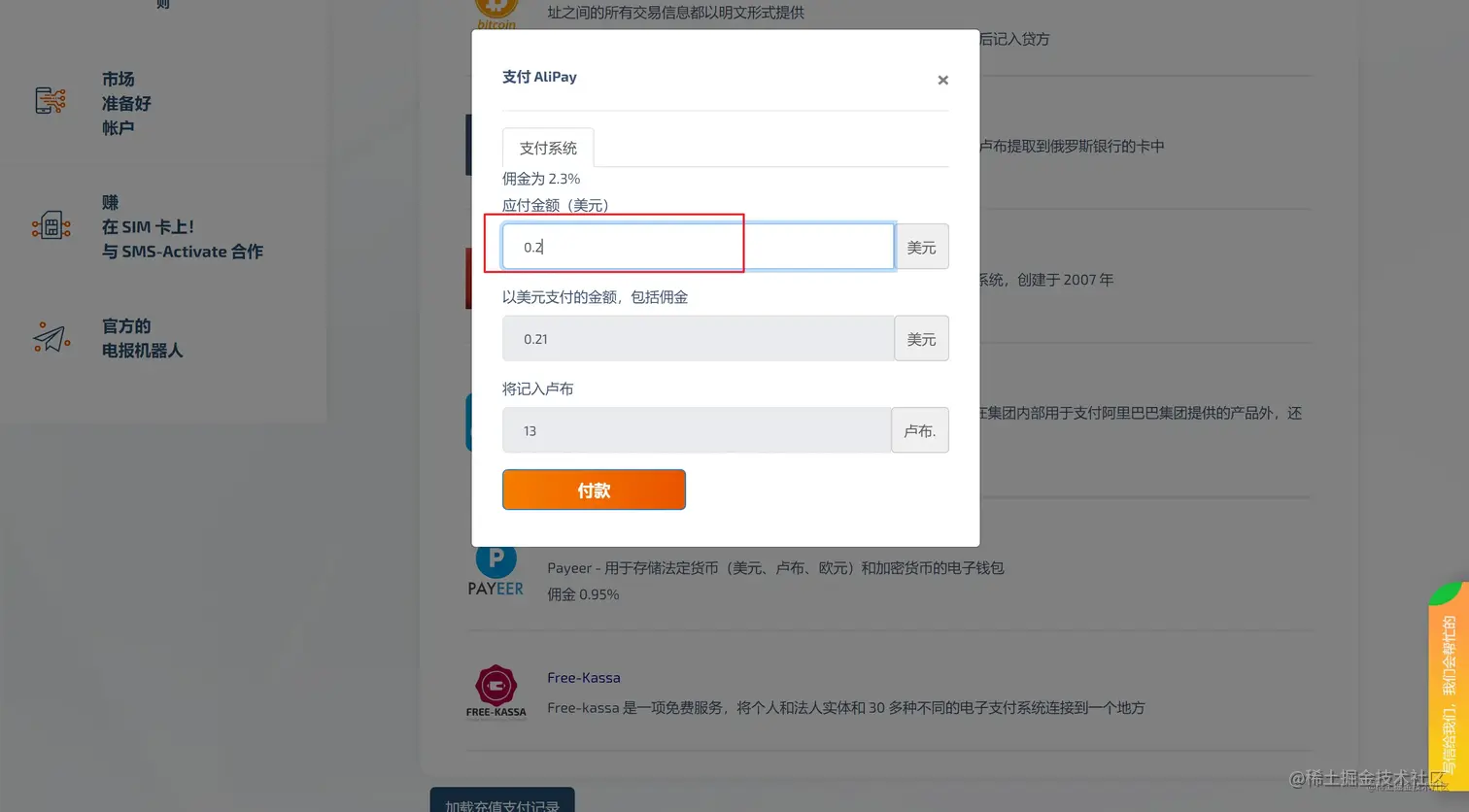Close the AliPay payment dialog
1469x812 pixels.
point(942,80)
